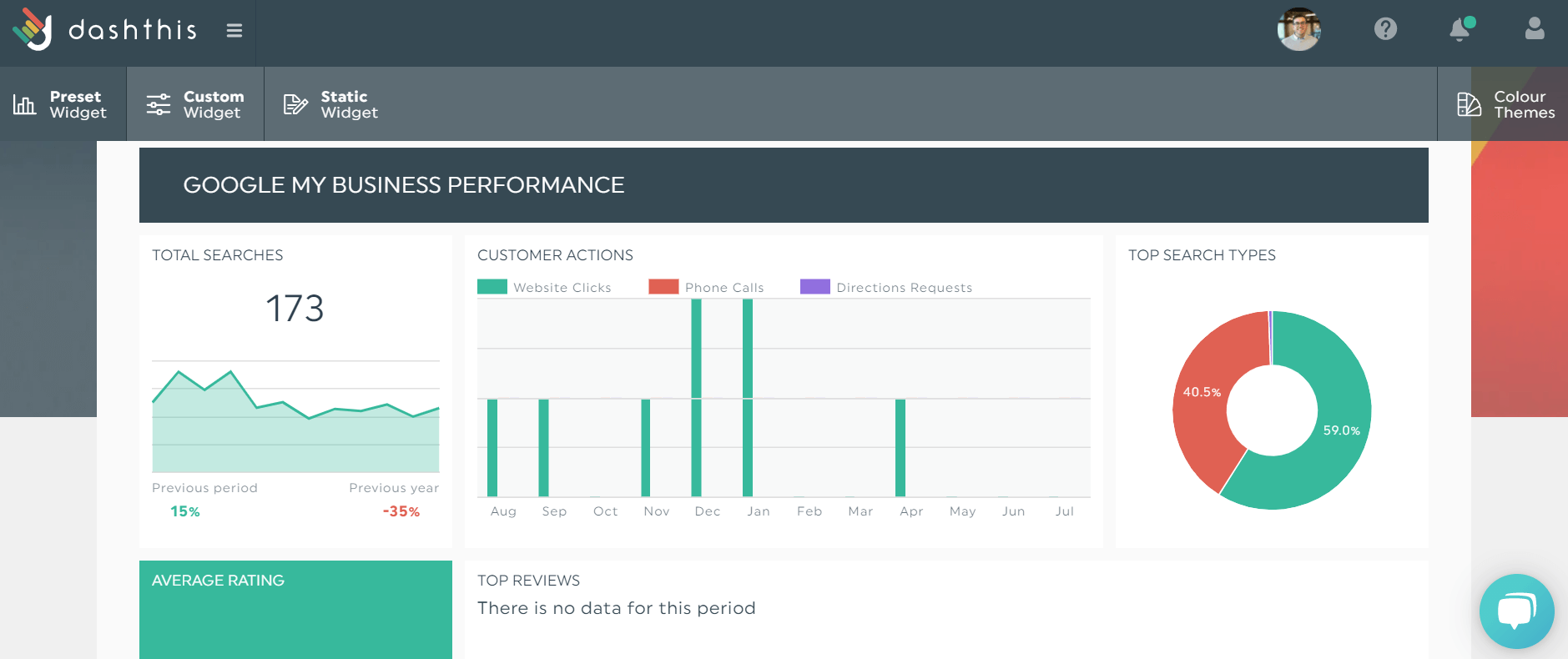The height and width of the screenshot is (659, 1568).
Task: Click the dashthis logo icon
Action: (33, 29)
